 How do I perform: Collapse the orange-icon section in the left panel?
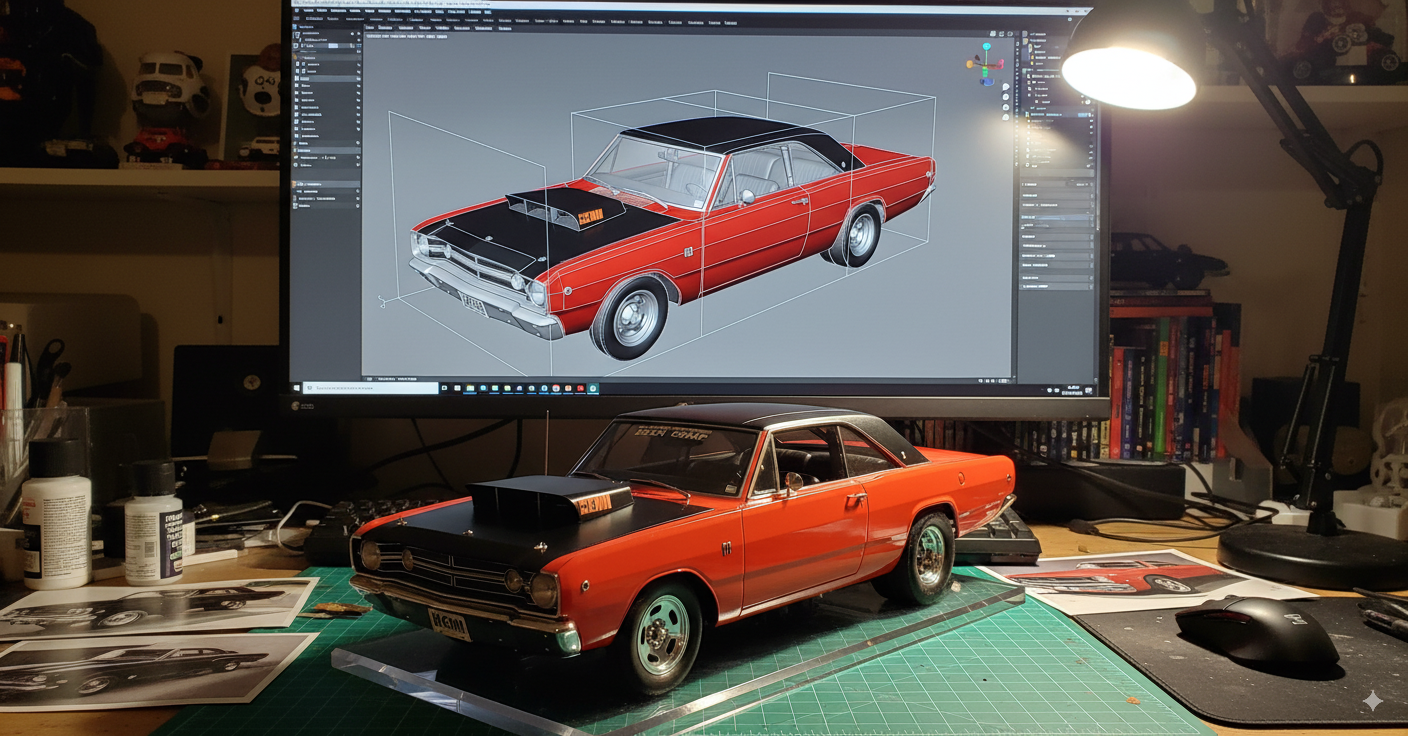coord(295,185)
